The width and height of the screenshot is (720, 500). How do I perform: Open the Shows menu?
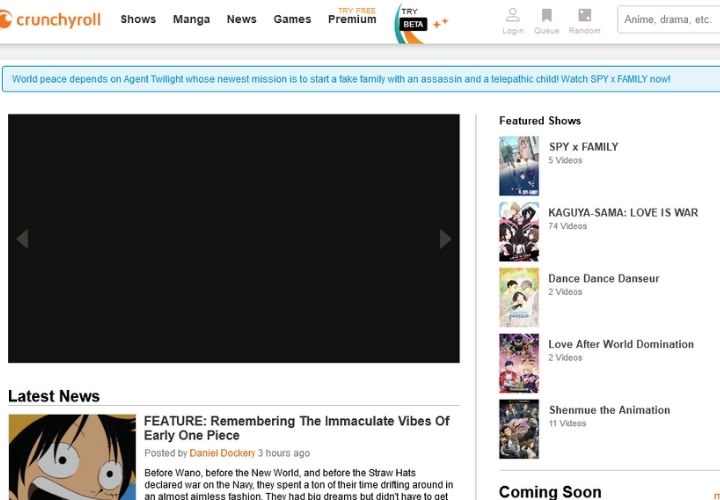138,19
